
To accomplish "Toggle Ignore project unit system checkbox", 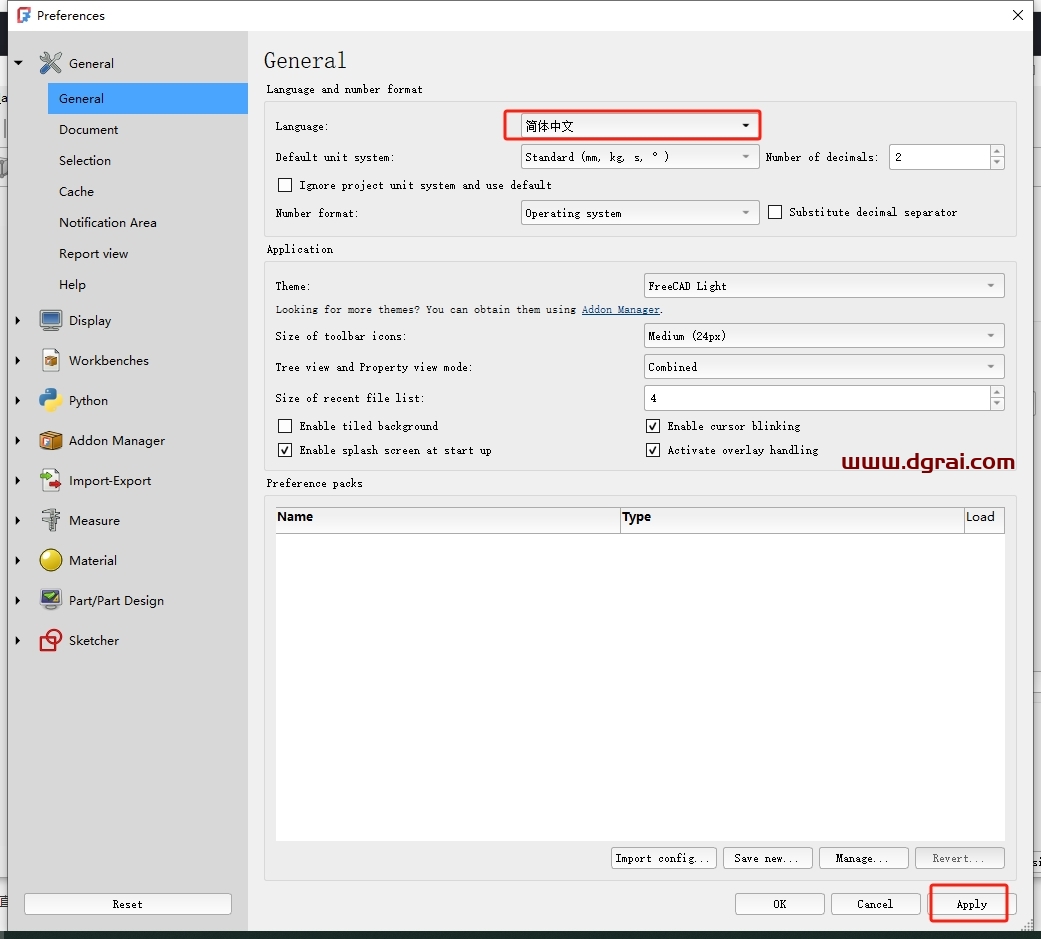I will tap(285, 185).
